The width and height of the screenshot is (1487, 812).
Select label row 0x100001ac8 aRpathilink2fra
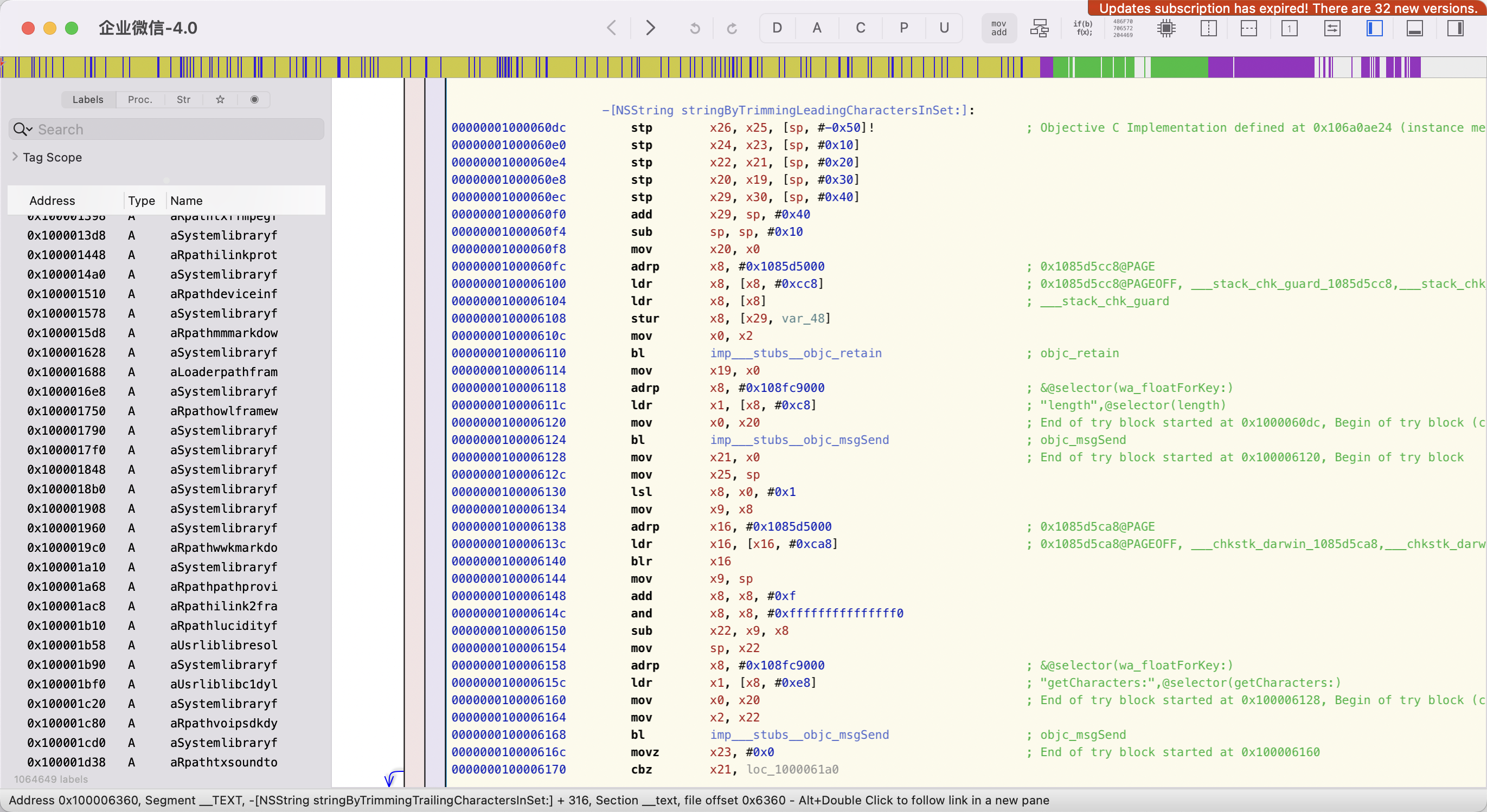coord(166,606)
